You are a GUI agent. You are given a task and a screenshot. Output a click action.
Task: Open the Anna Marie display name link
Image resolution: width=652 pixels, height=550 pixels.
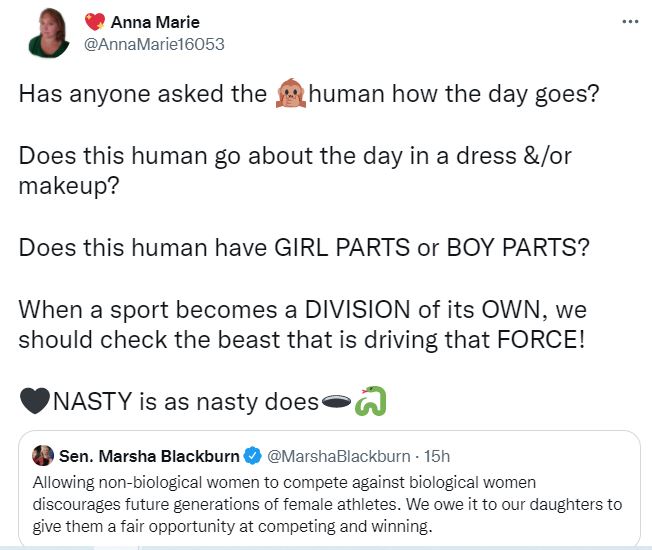(x=155, y=22)
